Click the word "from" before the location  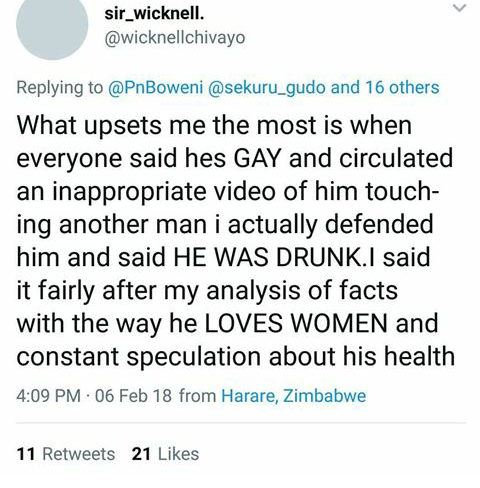pyautogui.click(x=197, y=396)
